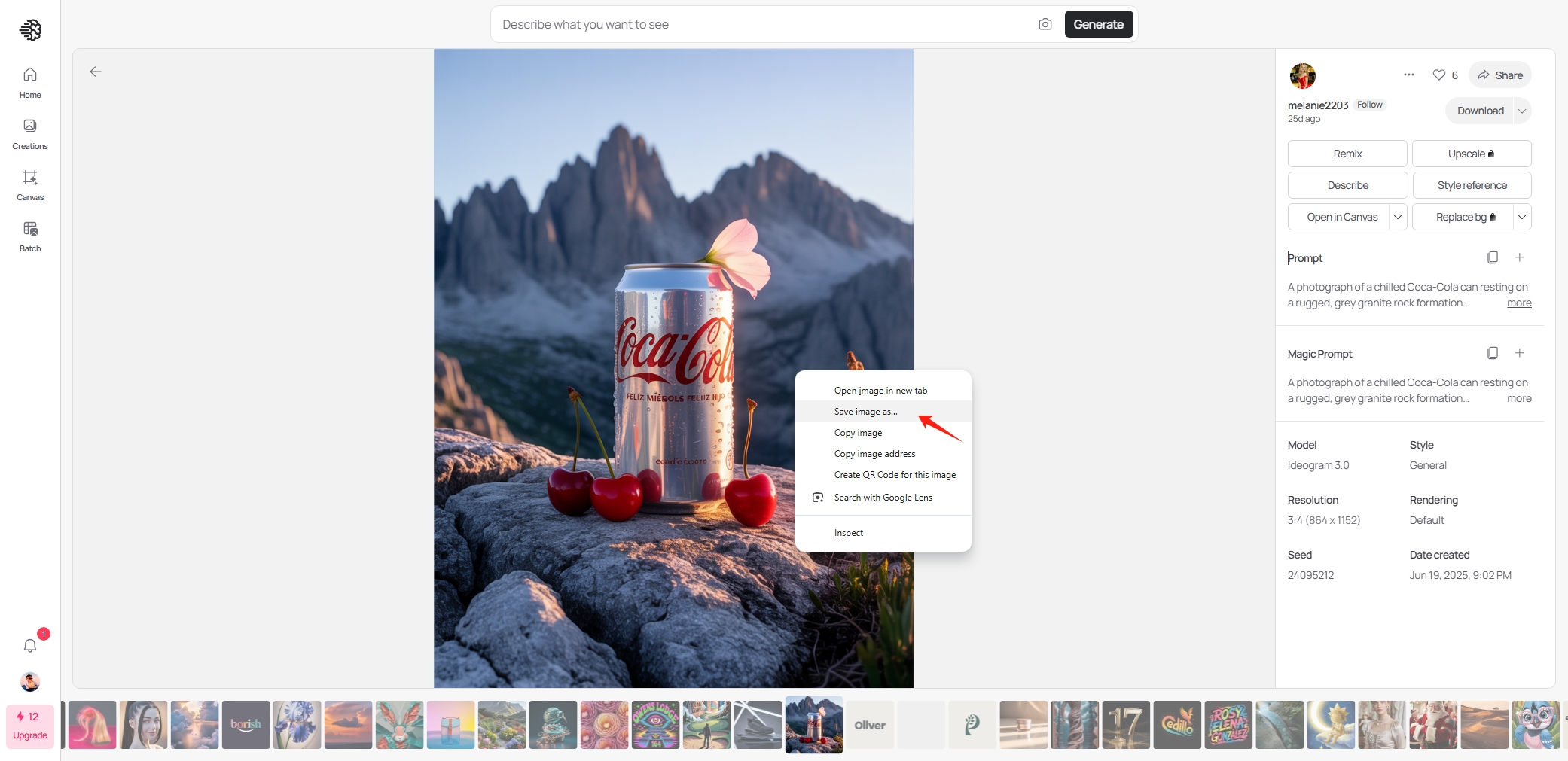Copy the Magic Prompt text
The image size is (1568, 761).
[1493, 353]
